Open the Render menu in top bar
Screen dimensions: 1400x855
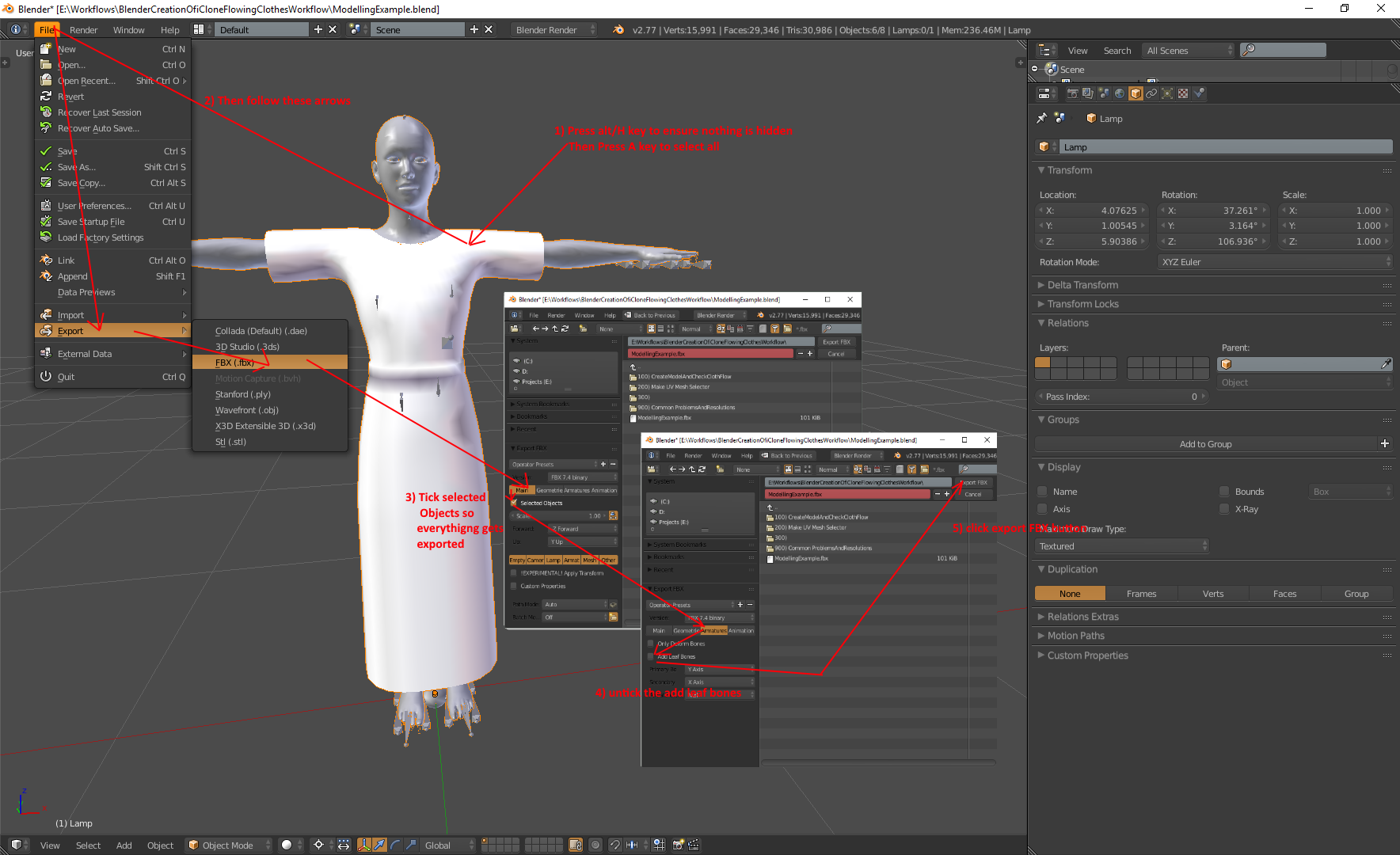pyautogui.click(x=83, y=29)
